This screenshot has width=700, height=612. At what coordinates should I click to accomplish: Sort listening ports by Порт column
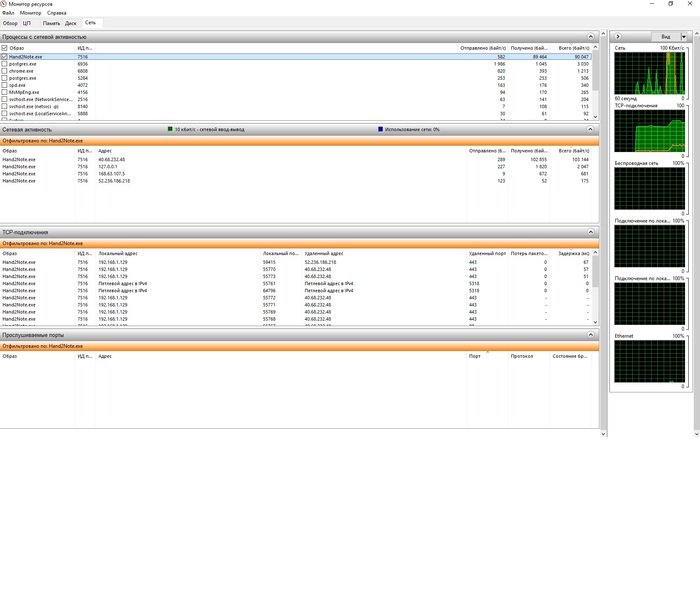pos(475,356)
